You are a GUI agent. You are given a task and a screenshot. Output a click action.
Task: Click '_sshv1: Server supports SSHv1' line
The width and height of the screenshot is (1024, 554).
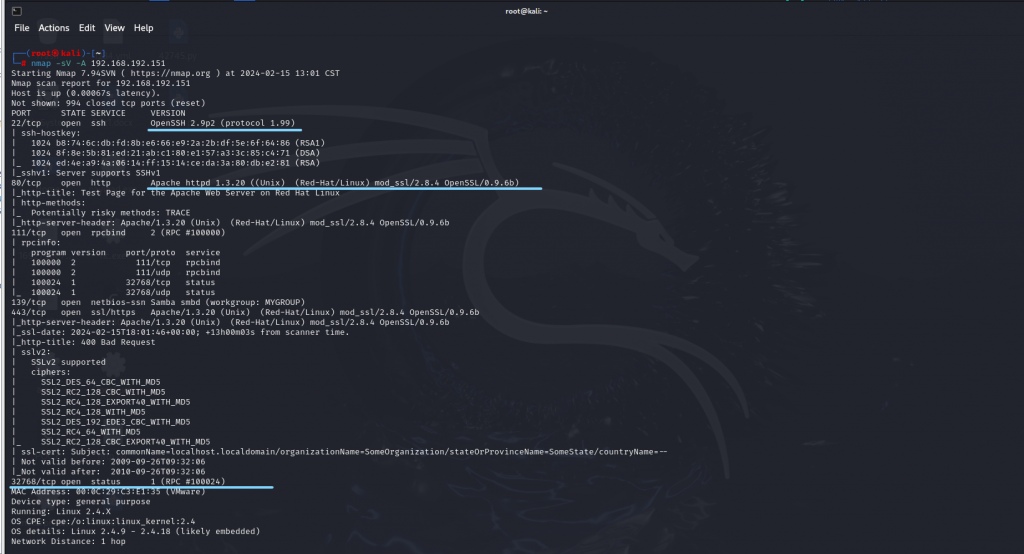point(86,173)
